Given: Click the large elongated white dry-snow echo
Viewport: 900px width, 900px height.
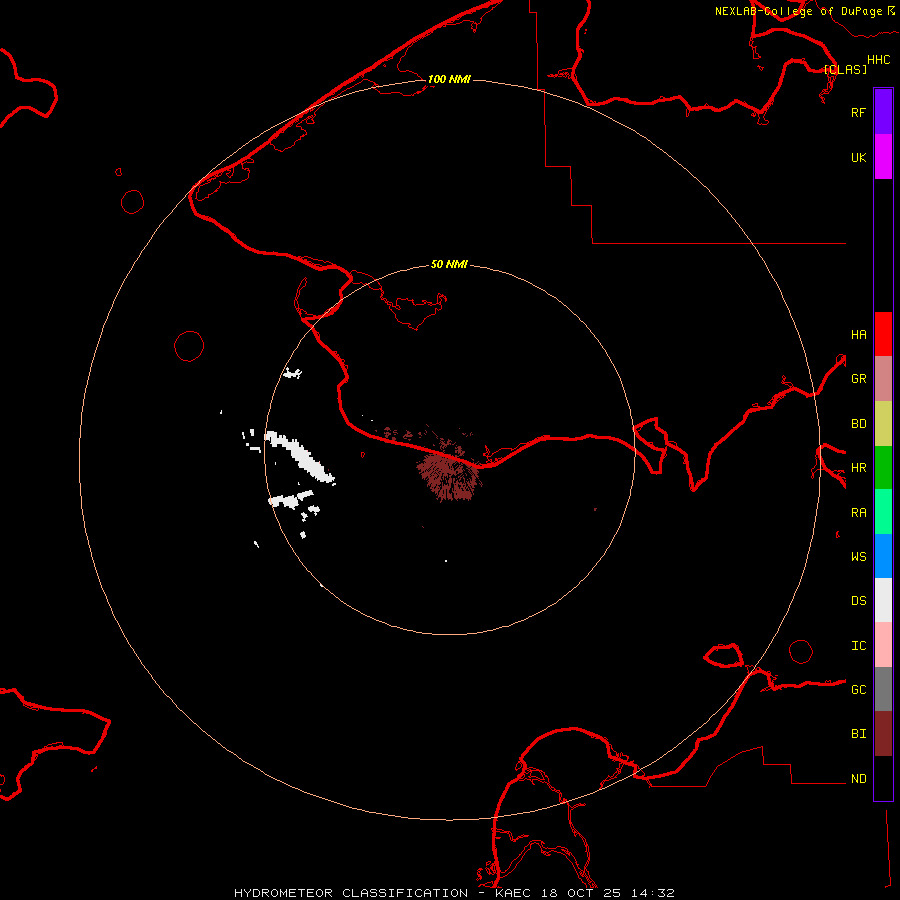Looking at the screenshot, I should [299, 455].
